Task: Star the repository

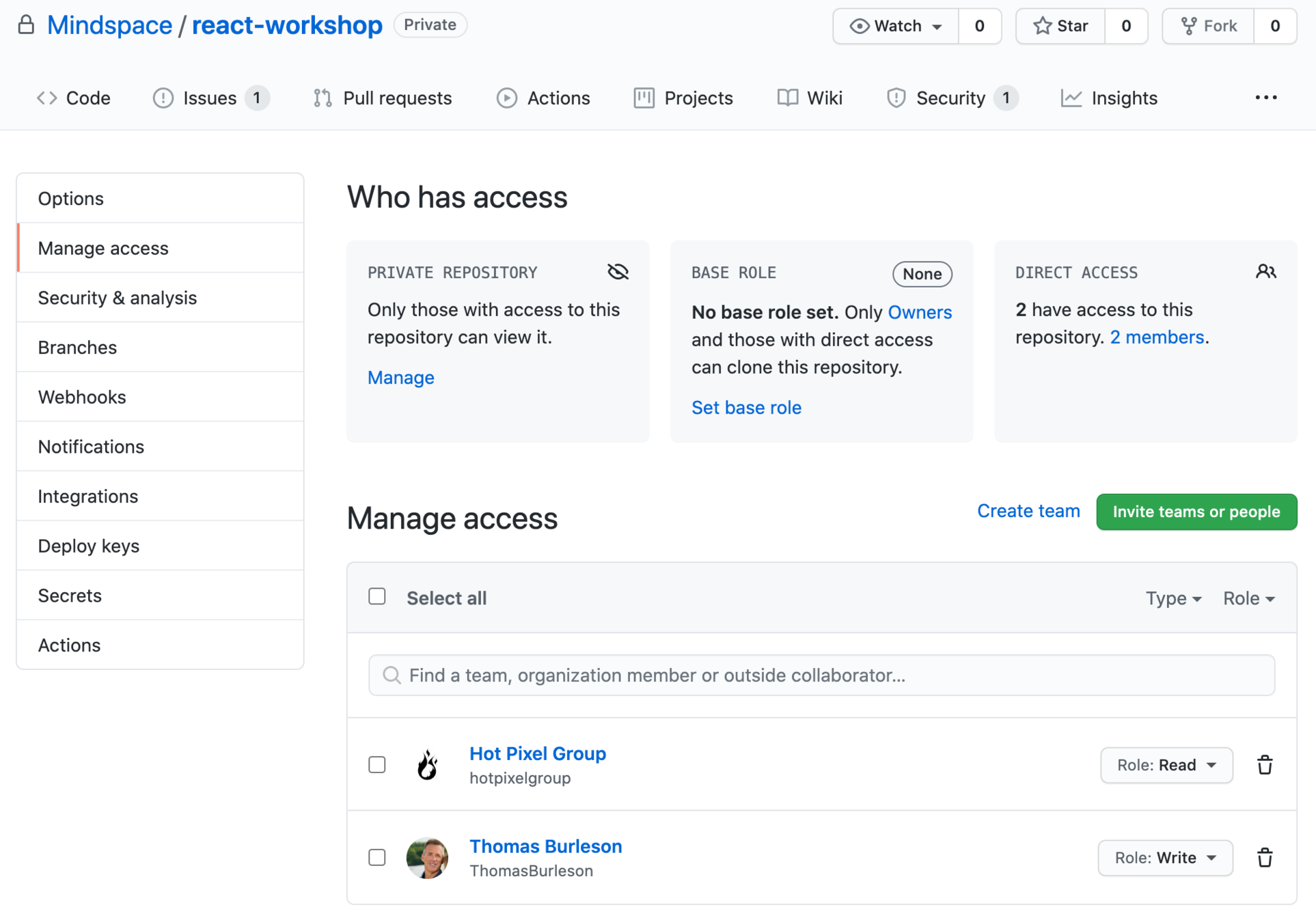Action: click(x=1060, y=26)
